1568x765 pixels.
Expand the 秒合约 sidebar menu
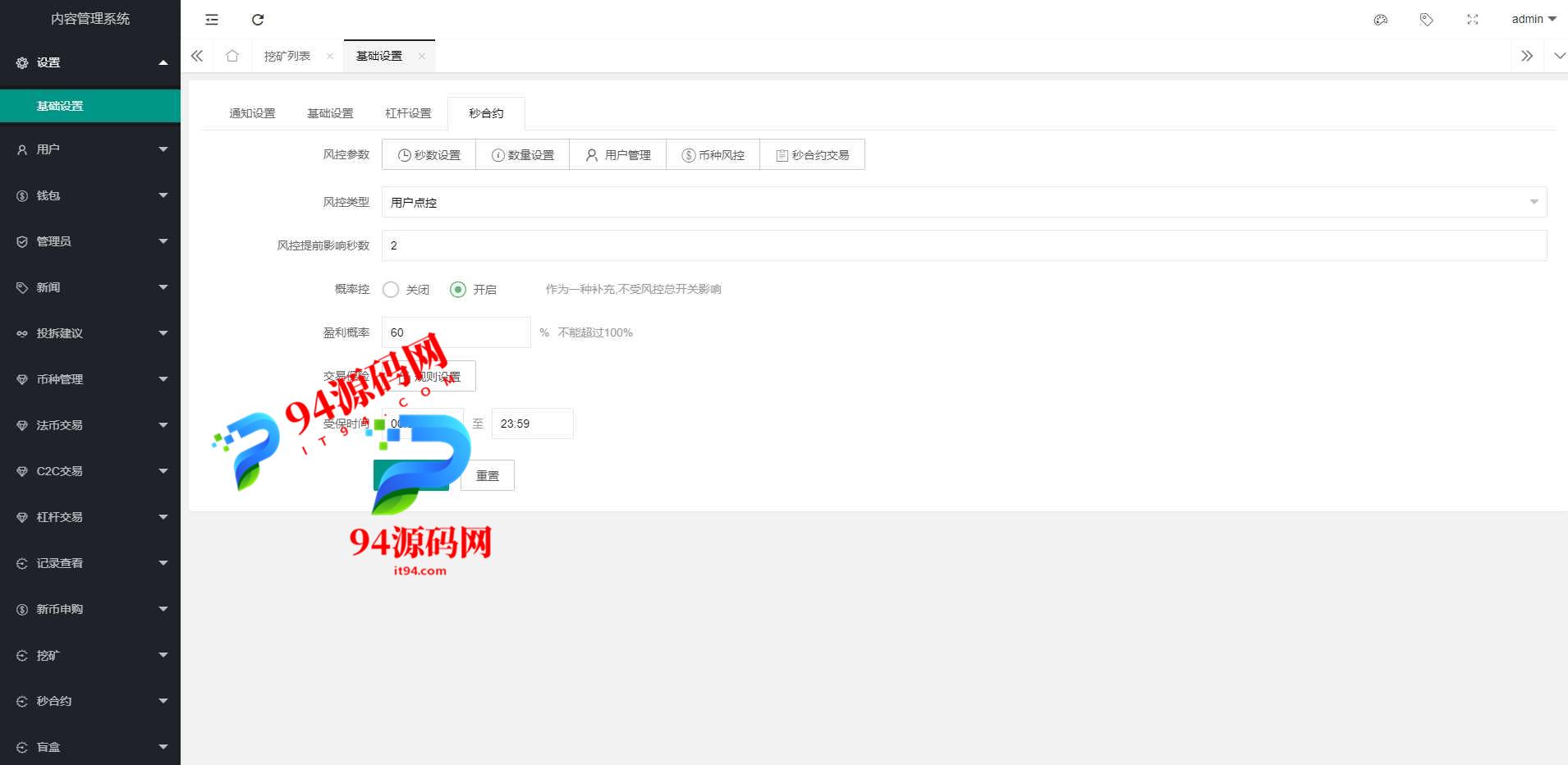163,701
